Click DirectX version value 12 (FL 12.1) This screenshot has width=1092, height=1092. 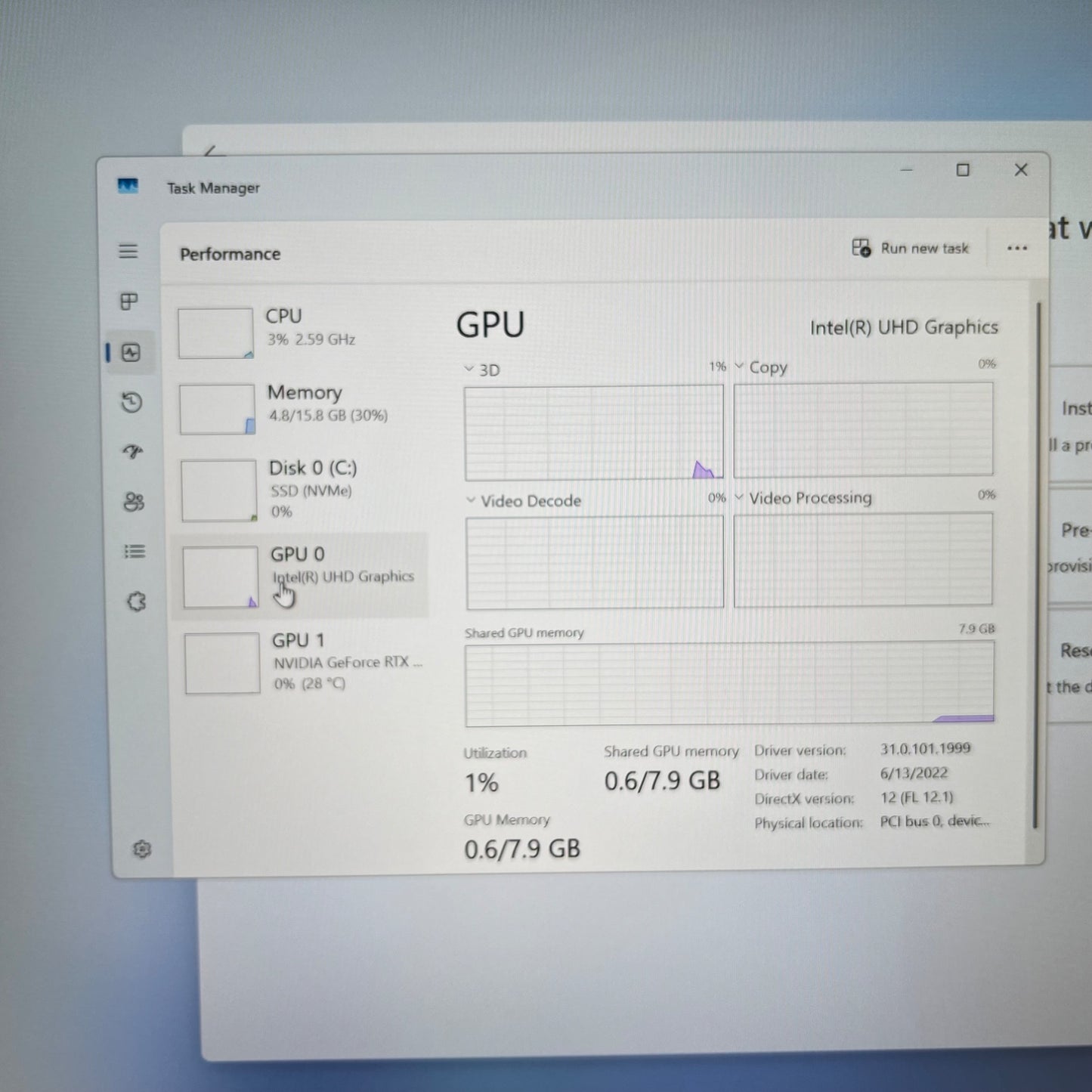tap(917, 797)
